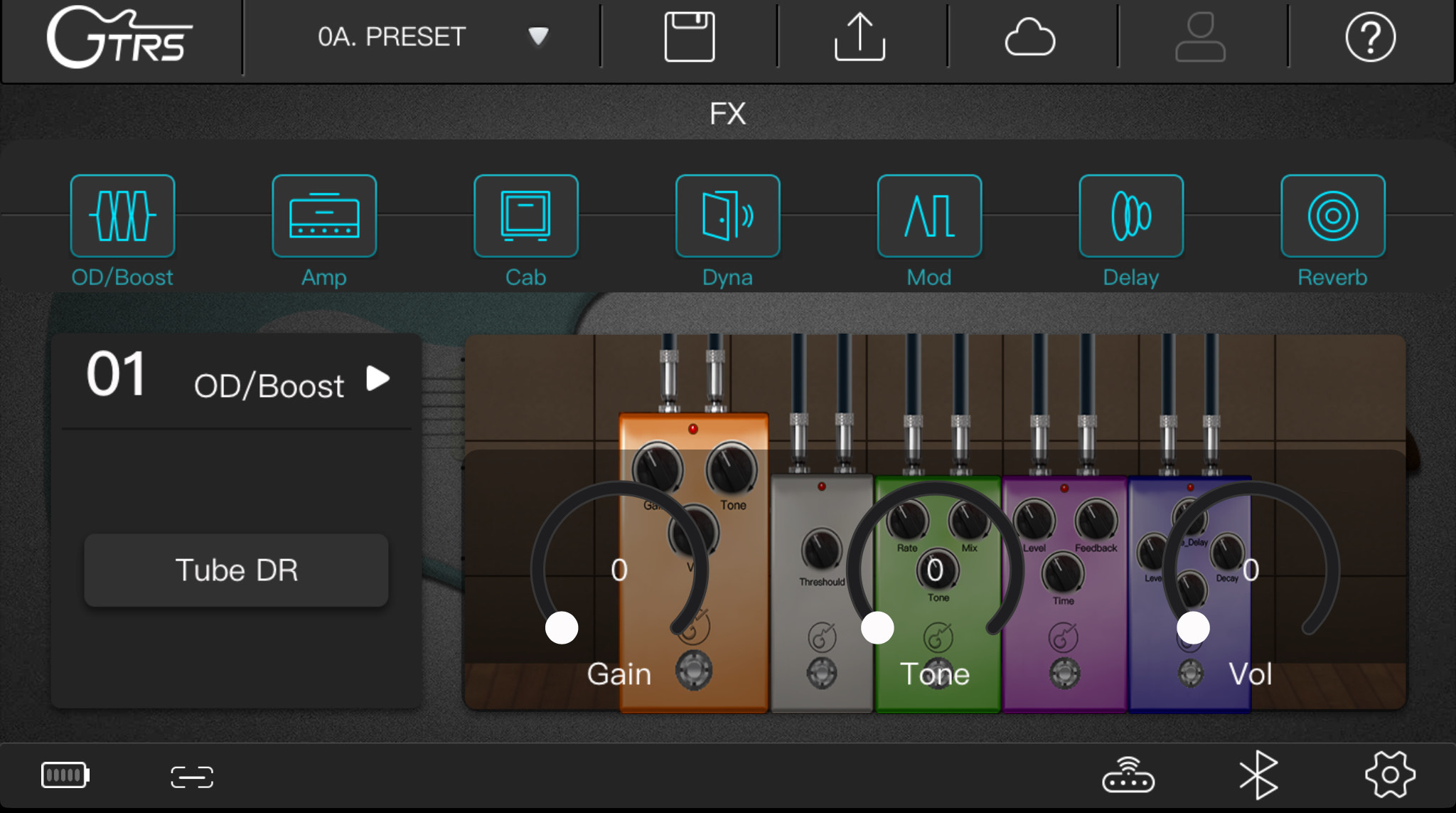Click the orange pedal Tone knob
The width and height of the screenshot is (1456, 813).
[731, 469]
